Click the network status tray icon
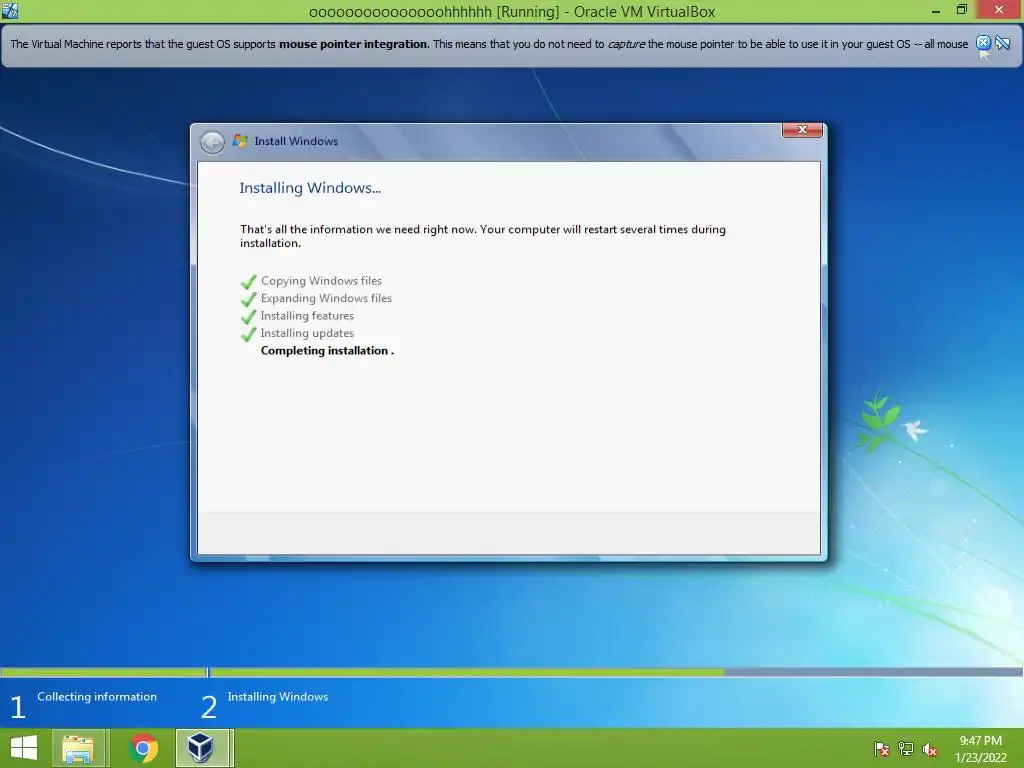This screenshot has width=1024, height=768. point(906,749)
